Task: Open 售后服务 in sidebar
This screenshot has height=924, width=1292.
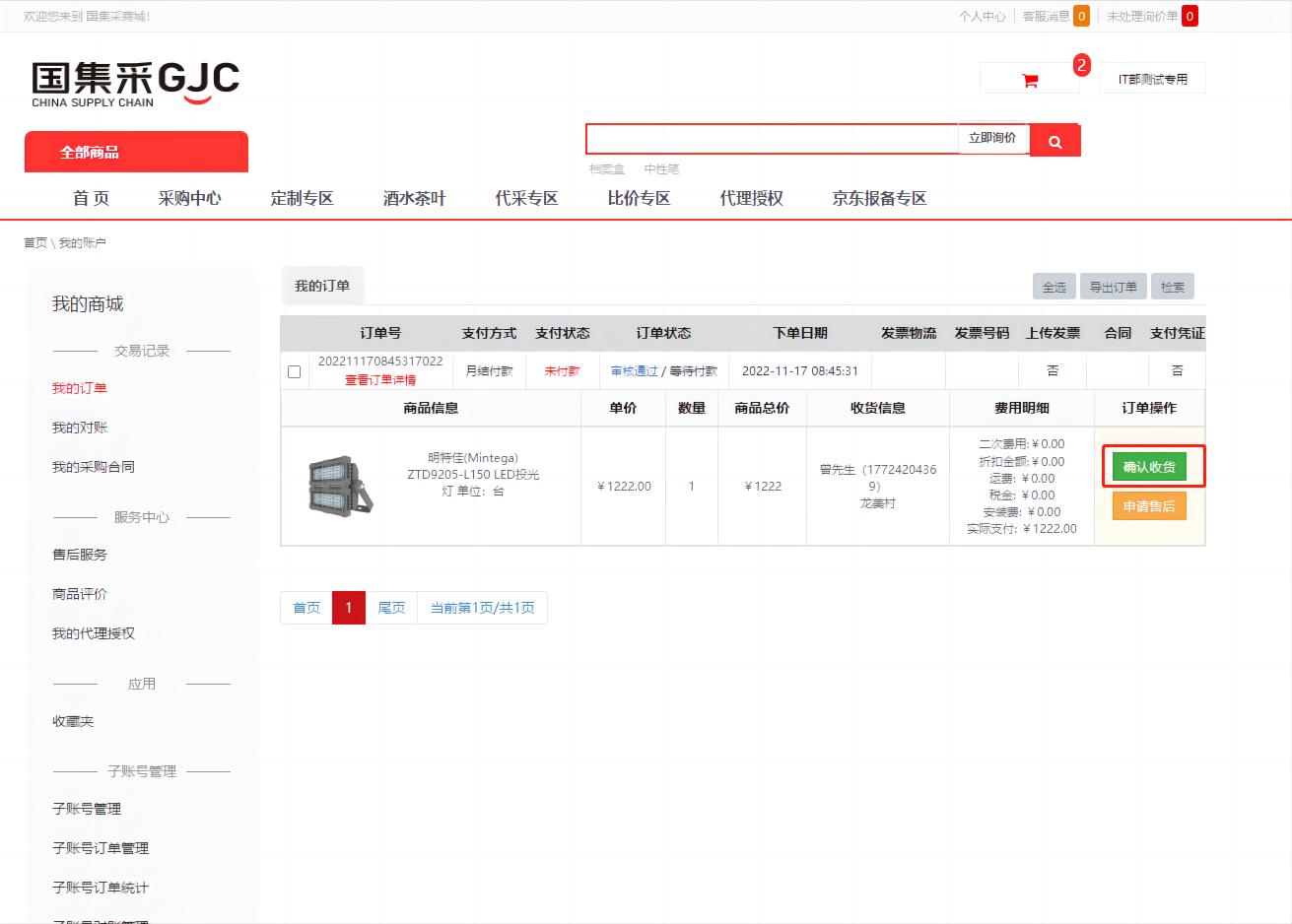Action: (80, 555)
